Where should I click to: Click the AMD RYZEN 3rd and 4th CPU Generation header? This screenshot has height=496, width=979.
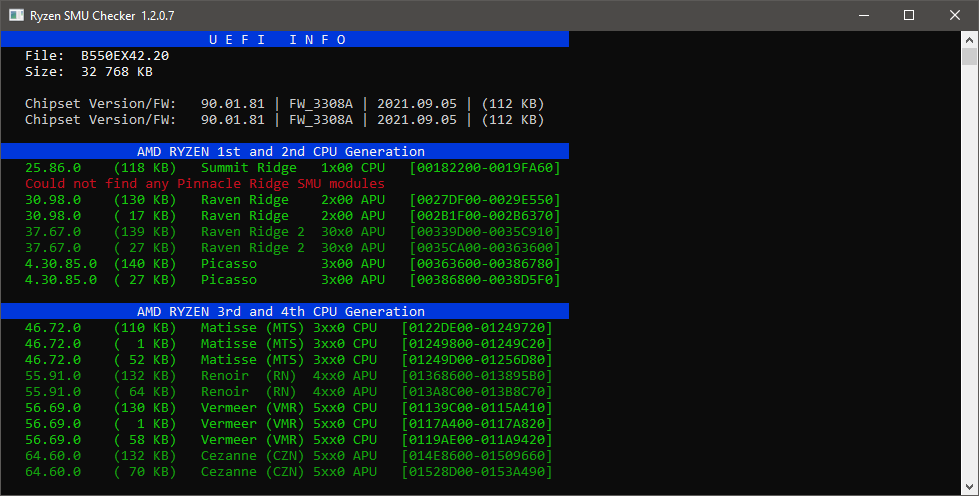click(285, 311)
